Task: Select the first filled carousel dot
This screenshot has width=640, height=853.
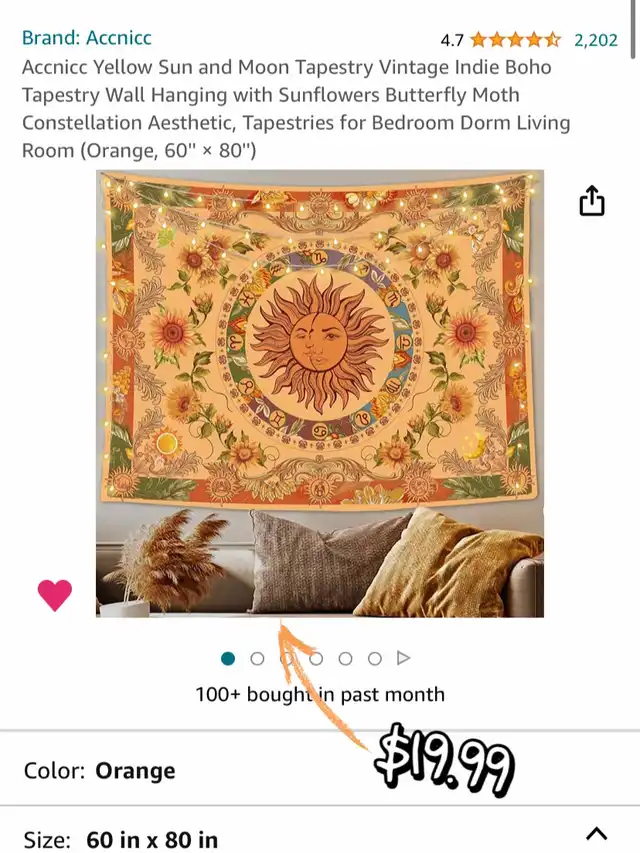Action: 228,659
